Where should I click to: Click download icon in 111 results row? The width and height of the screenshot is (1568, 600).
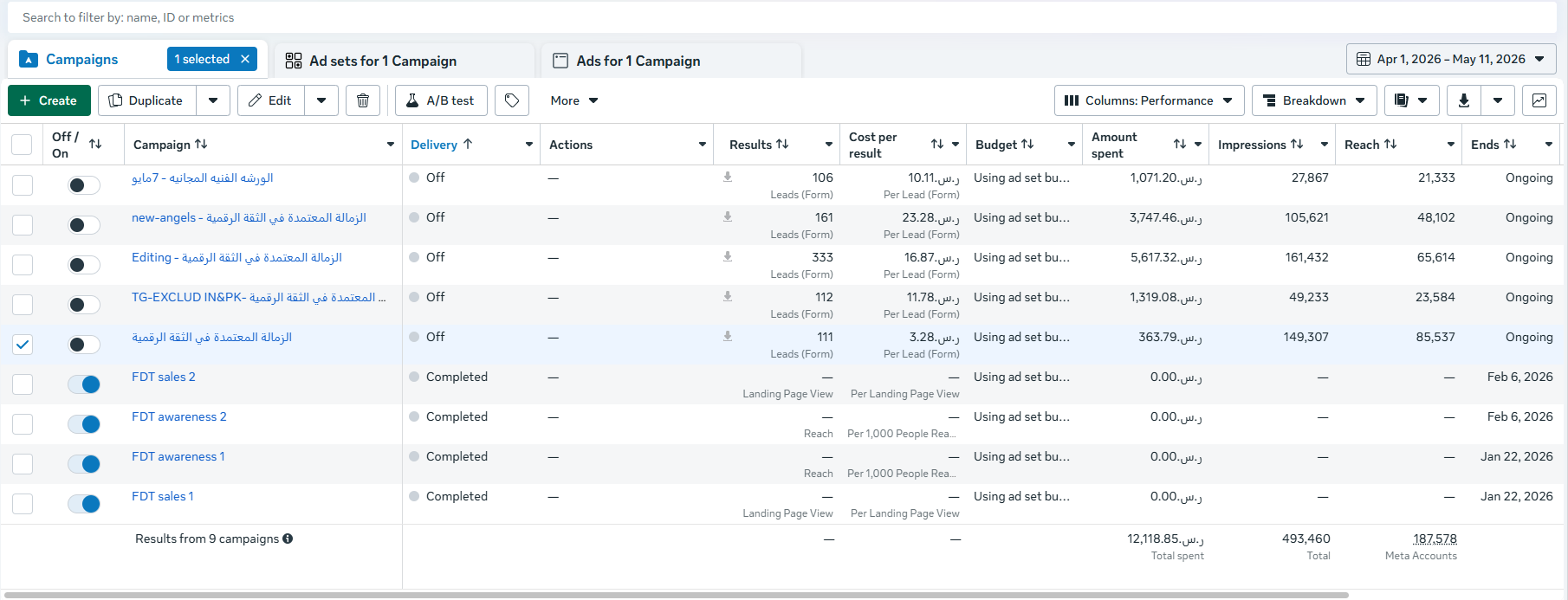tap(728, 336)
